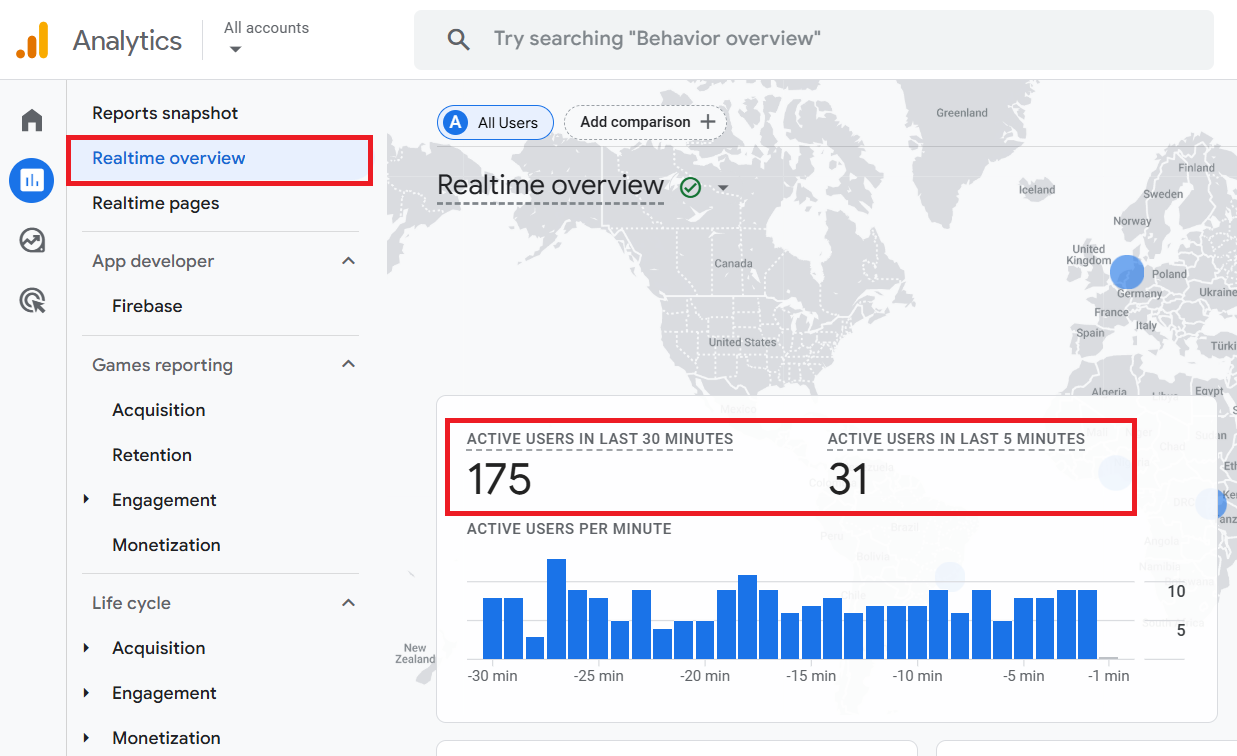The image size is (1237, 756).
Task: Open the Home icon in left rail
Action: (32, 121)
